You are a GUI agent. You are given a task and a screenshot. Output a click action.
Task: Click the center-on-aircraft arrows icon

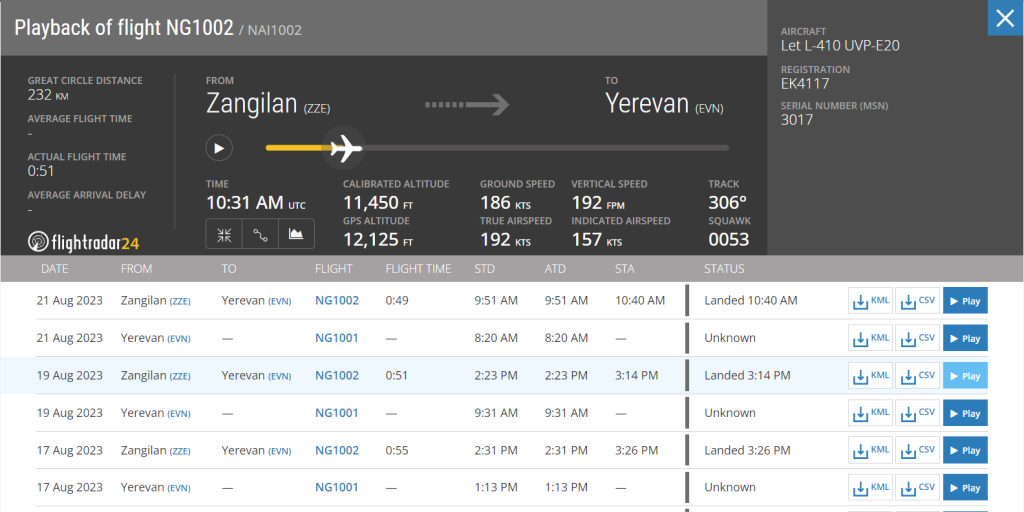(224, 234)
